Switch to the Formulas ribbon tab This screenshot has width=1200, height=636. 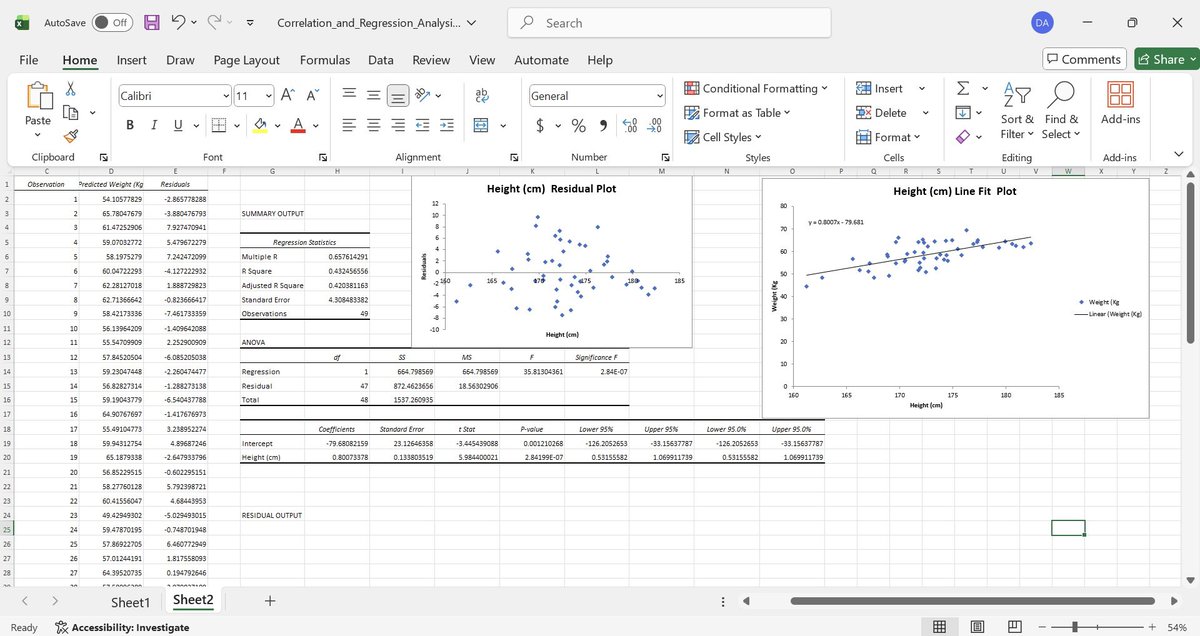pos(324,60)
